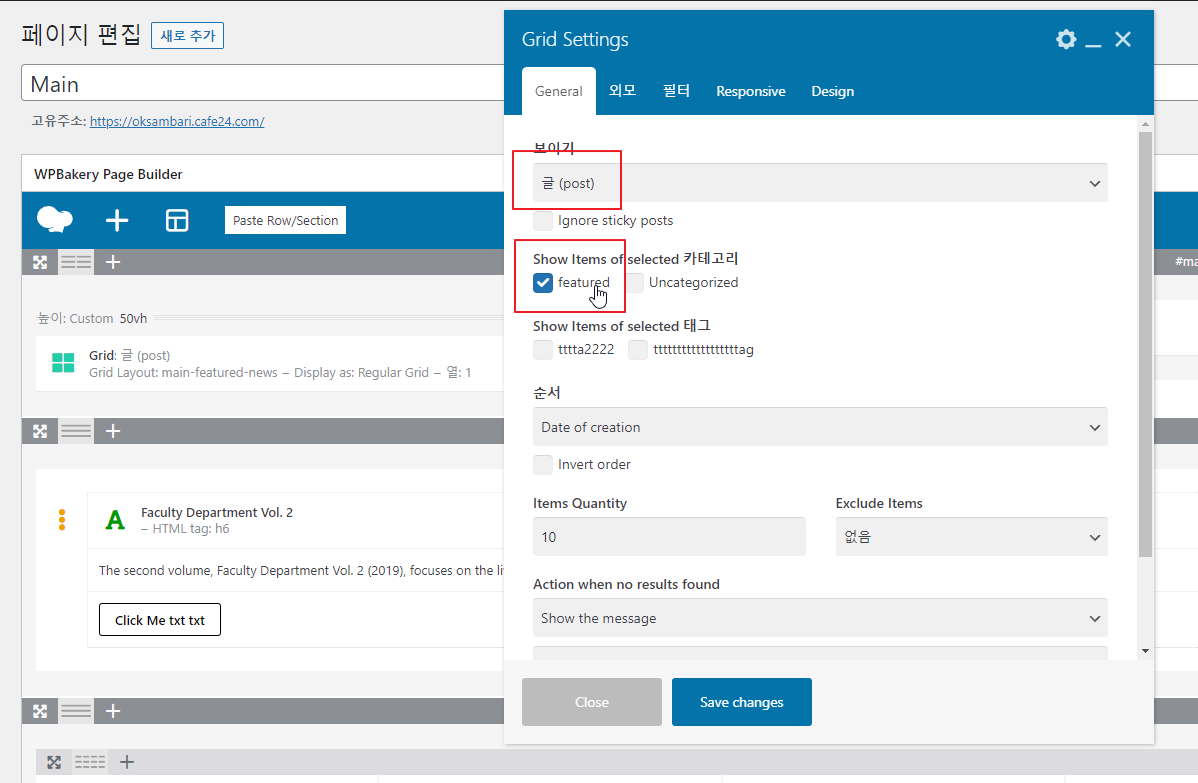The width and height of the screenshot is (1198, 783).
Task: Uncheck the featured category checkbox
Action: tap(542, 283)
